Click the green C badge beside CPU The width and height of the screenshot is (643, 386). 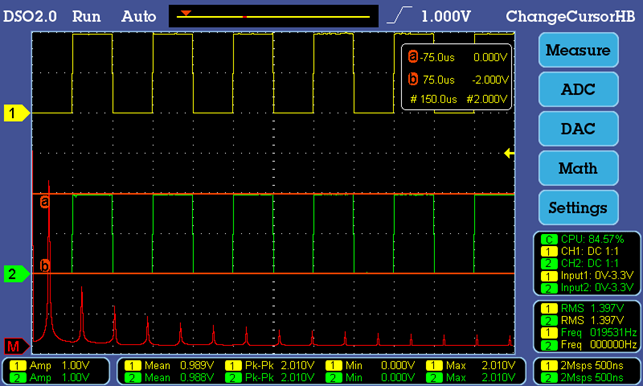tap(549, 239)
